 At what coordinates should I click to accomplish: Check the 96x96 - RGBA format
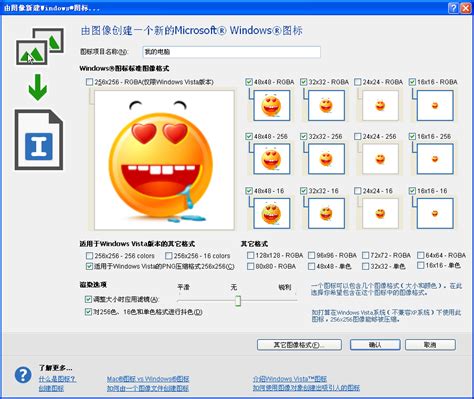[x=311, y=255]
